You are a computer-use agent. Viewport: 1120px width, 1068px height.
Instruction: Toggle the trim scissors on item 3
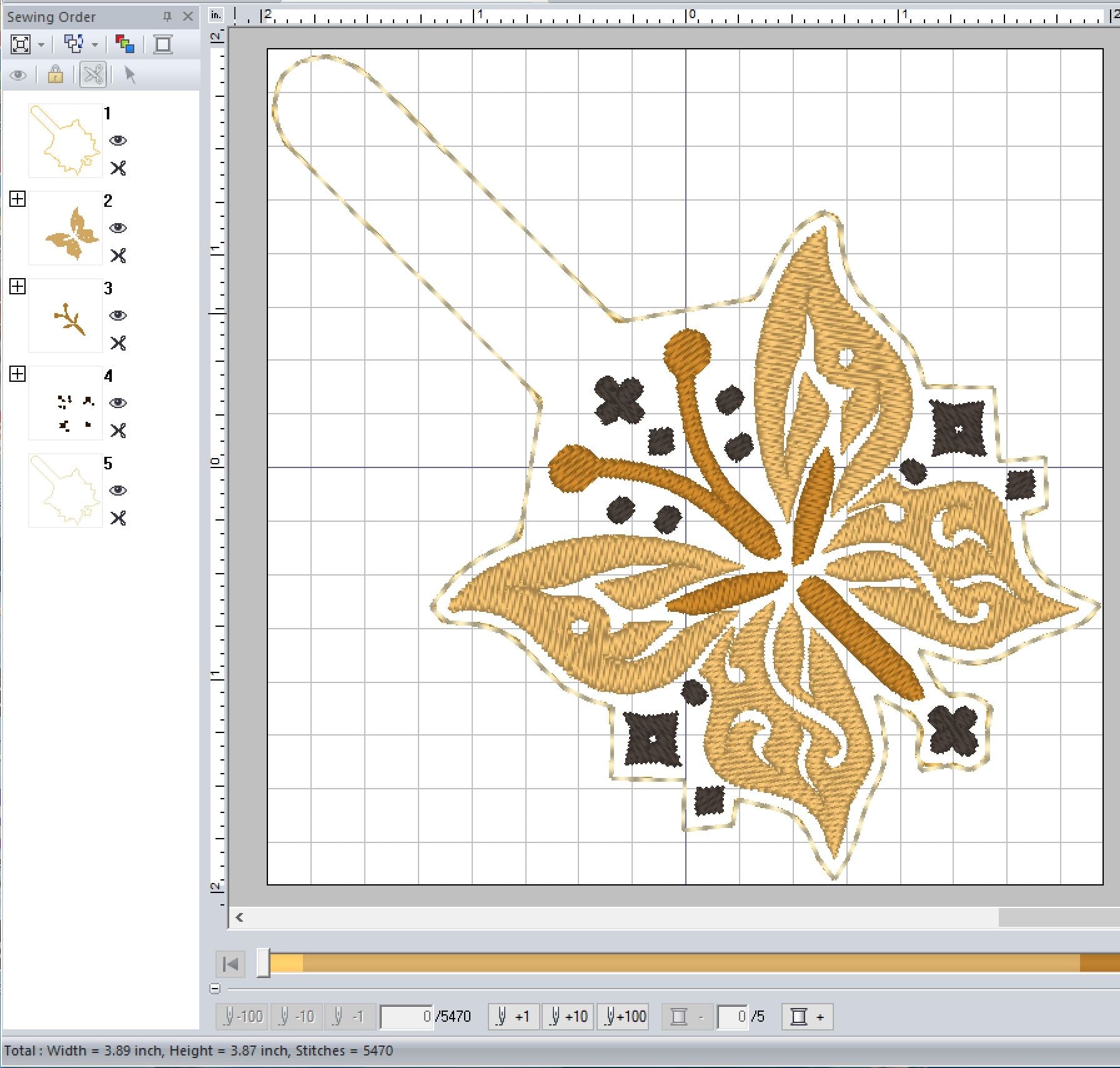pyautogui.click(x=118, y=343)
